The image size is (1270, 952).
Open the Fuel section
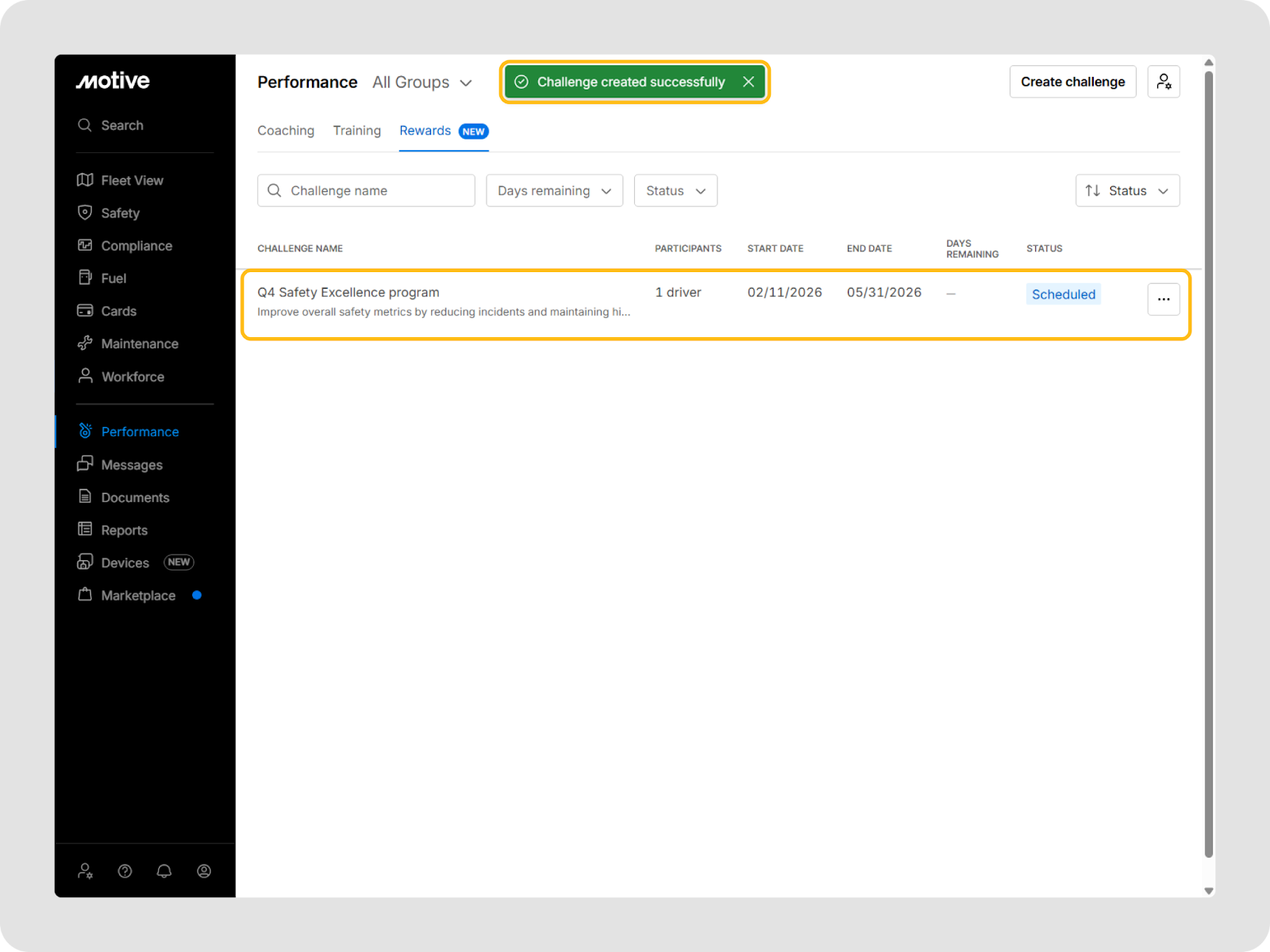114,278
